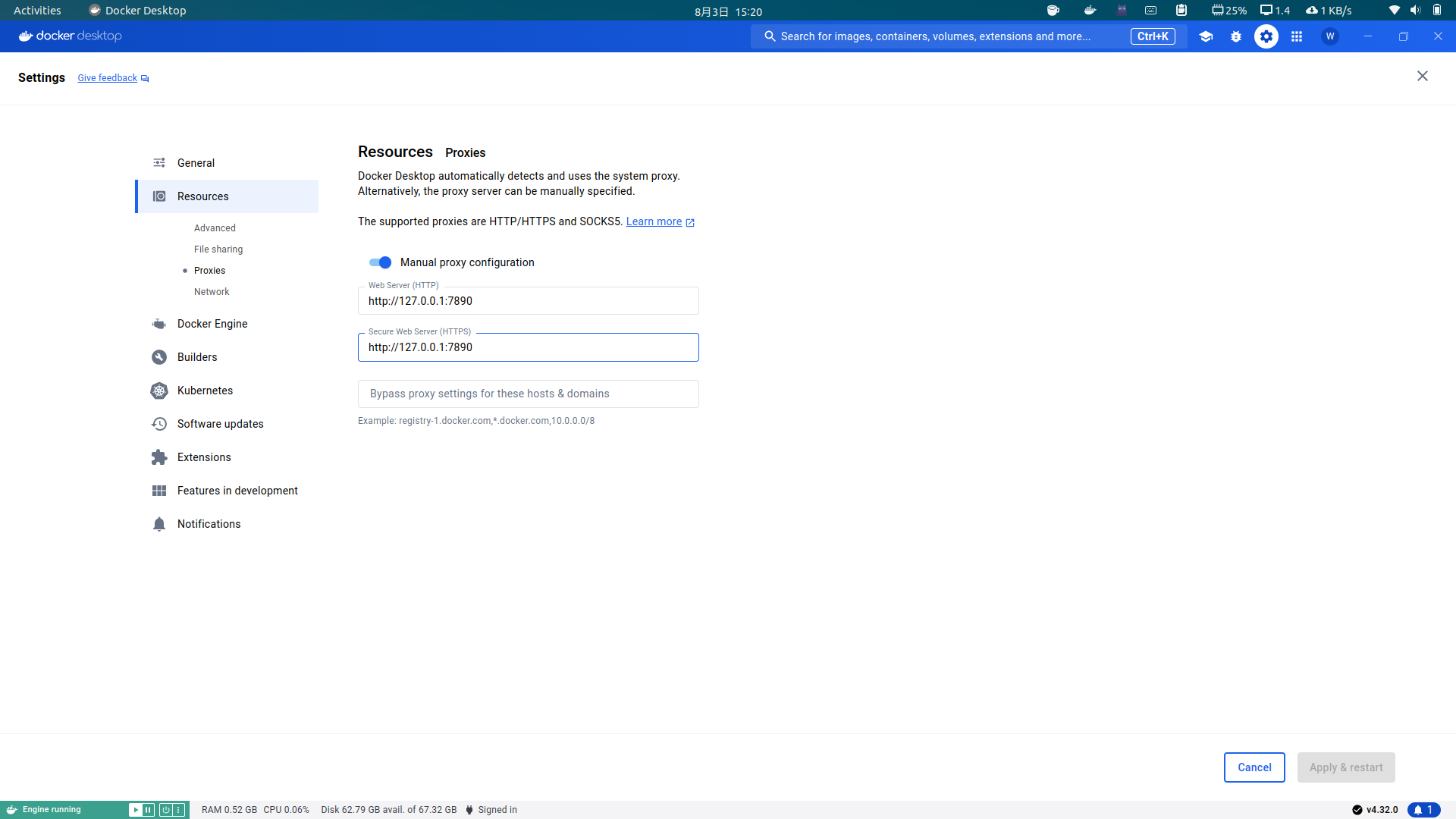
Task: Click the Bypass proxy settings field
Action: [529, 394]
